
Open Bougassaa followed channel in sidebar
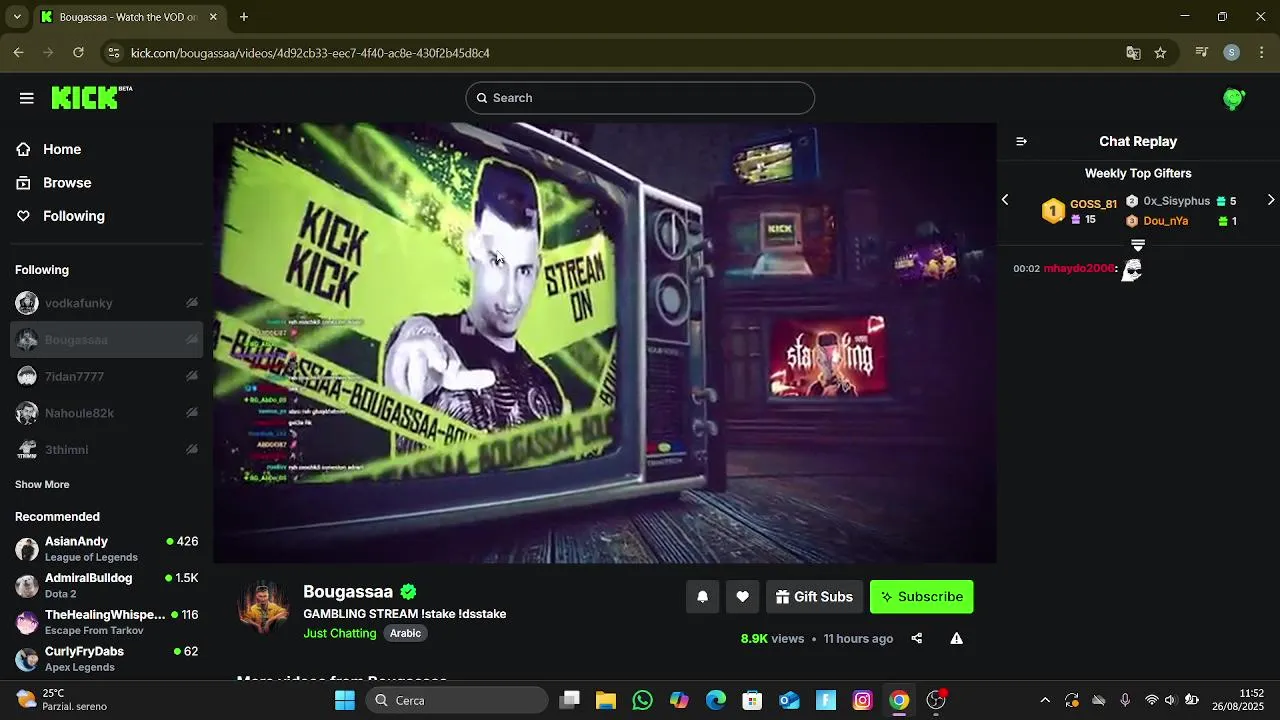click(106, 340)
